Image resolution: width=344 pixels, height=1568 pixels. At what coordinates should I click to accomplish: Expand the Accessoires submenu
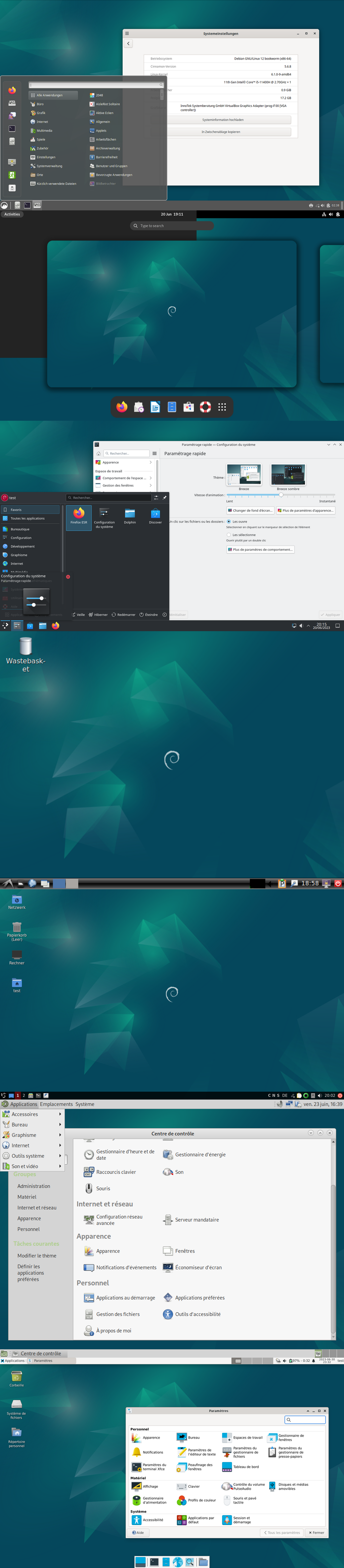pyautogui.click(x=32, y=1115)
